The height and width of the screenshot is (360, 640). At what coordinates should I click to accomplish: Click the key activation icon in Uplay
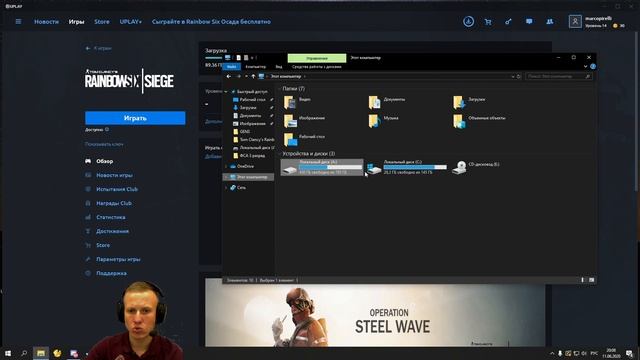[x=508, y=22]
